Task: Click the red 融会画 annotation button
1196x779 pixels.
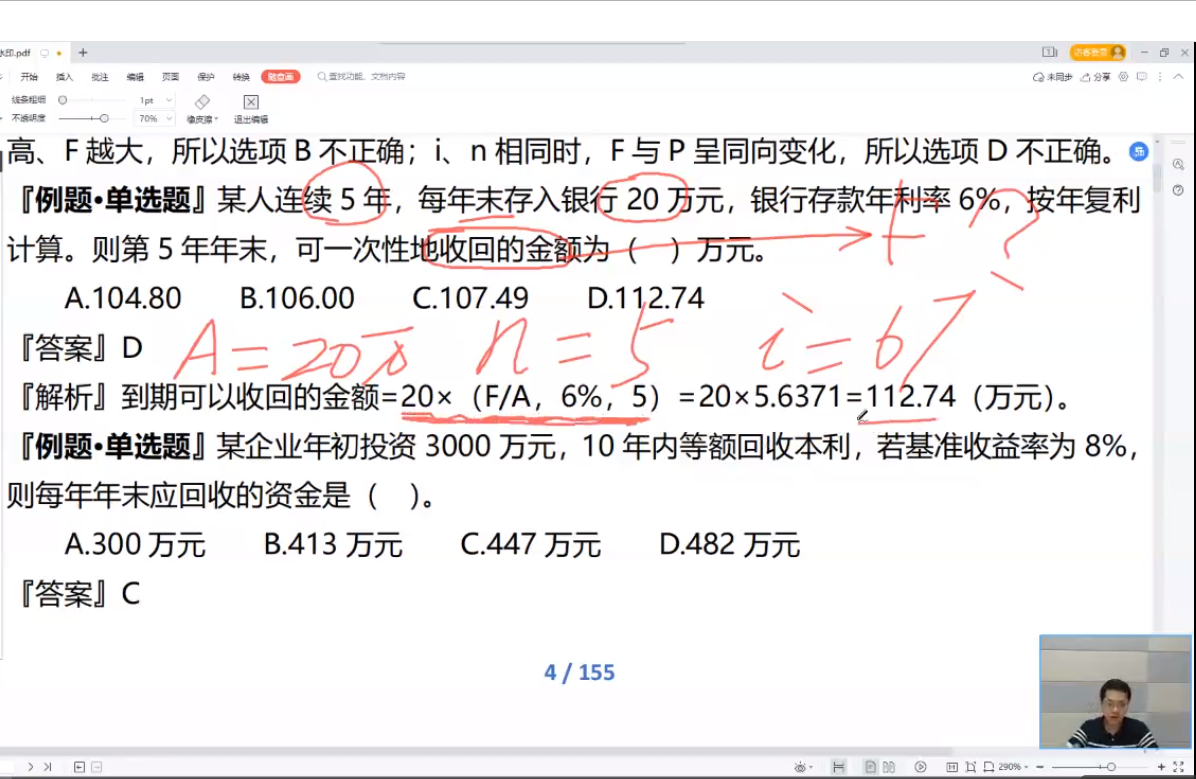Action: [x=280, y=76]
